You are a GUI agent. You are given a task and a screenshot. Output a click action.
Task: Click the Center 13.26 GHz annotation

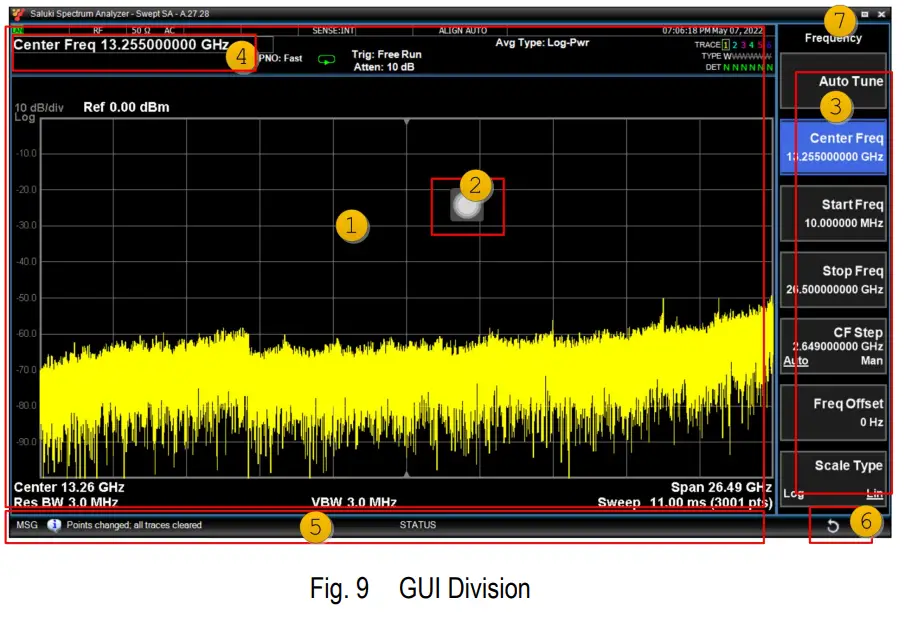coord(69,487)
